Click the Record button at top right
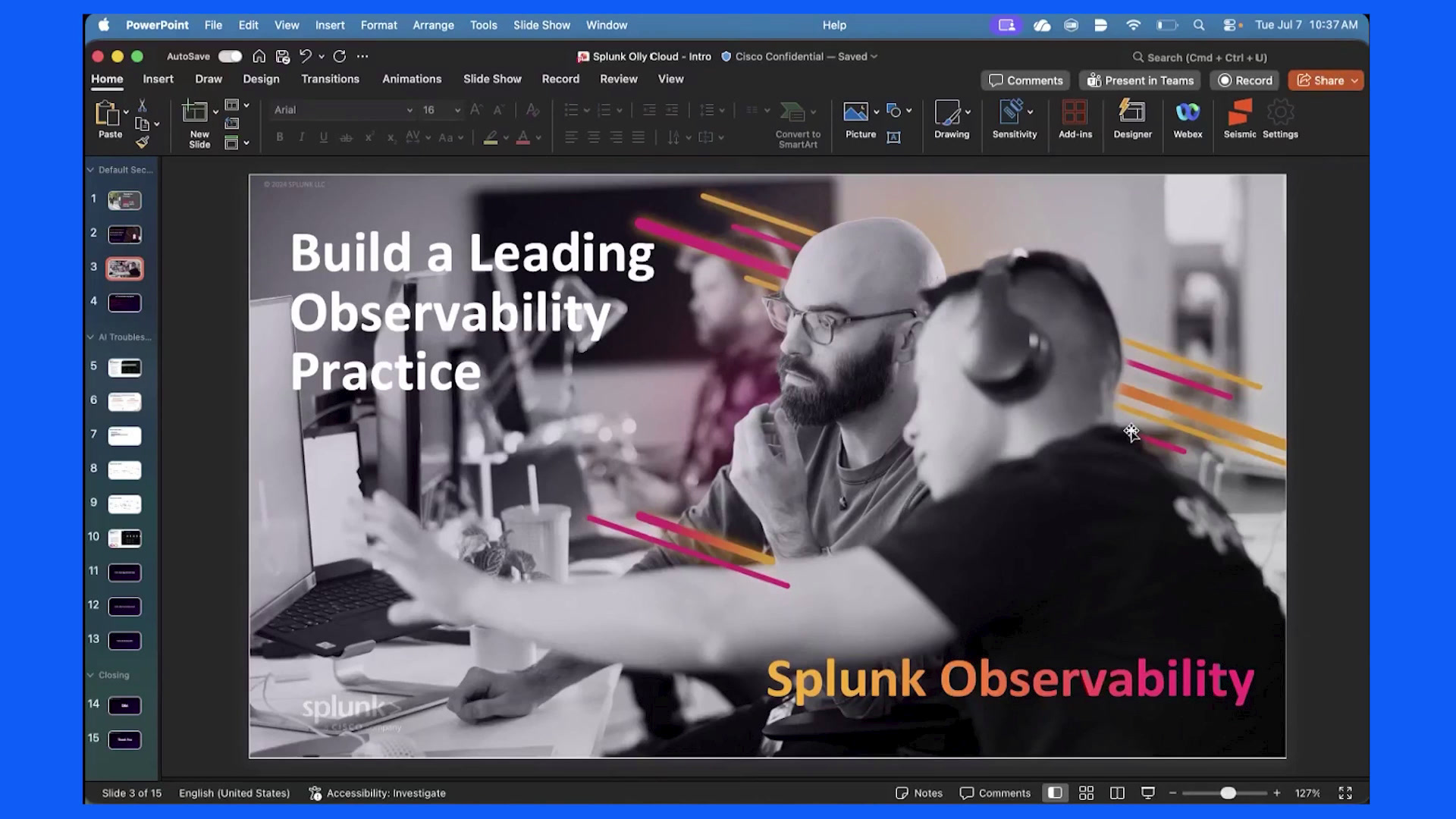The width and height of the screenshot is (1456, 819). 1245,80
